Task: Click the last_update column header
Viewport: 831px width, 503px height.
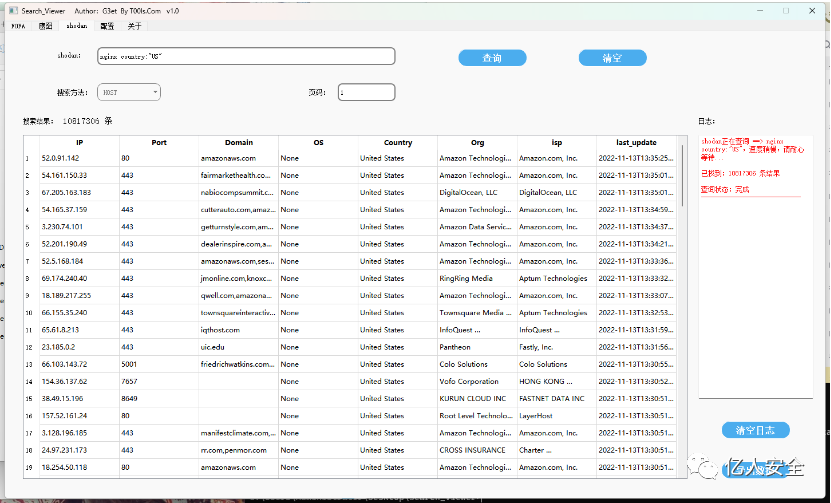Action: pyautogui.click(x=636, y=143)
